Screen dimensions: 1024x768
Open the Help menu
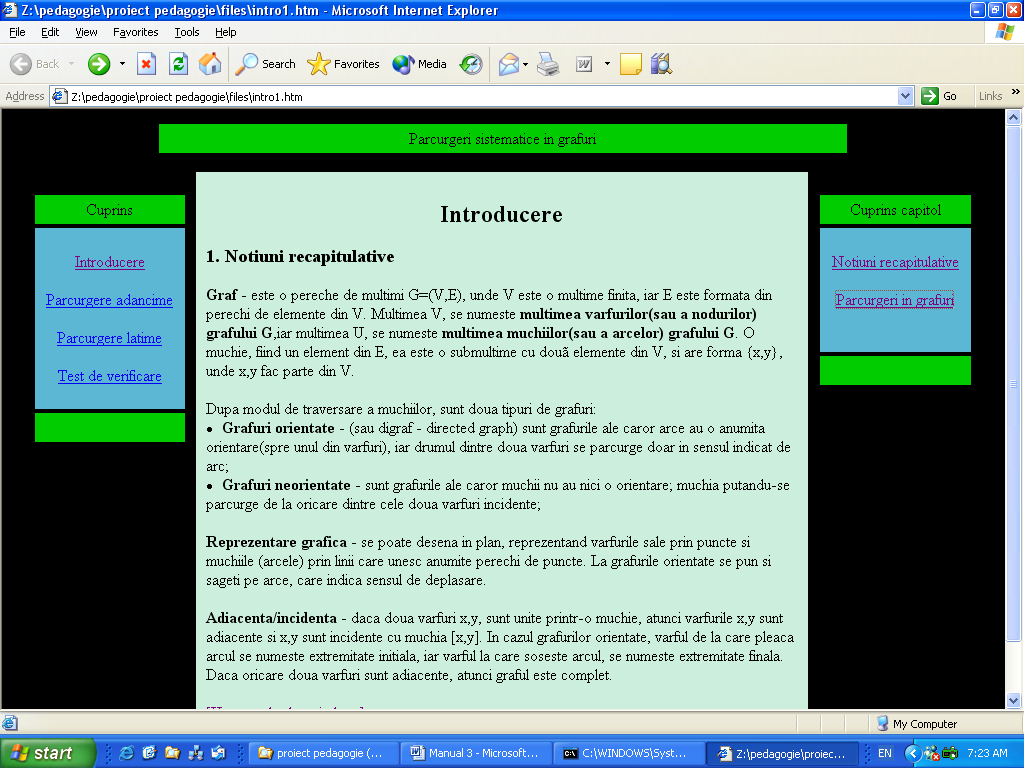[225, 32]
